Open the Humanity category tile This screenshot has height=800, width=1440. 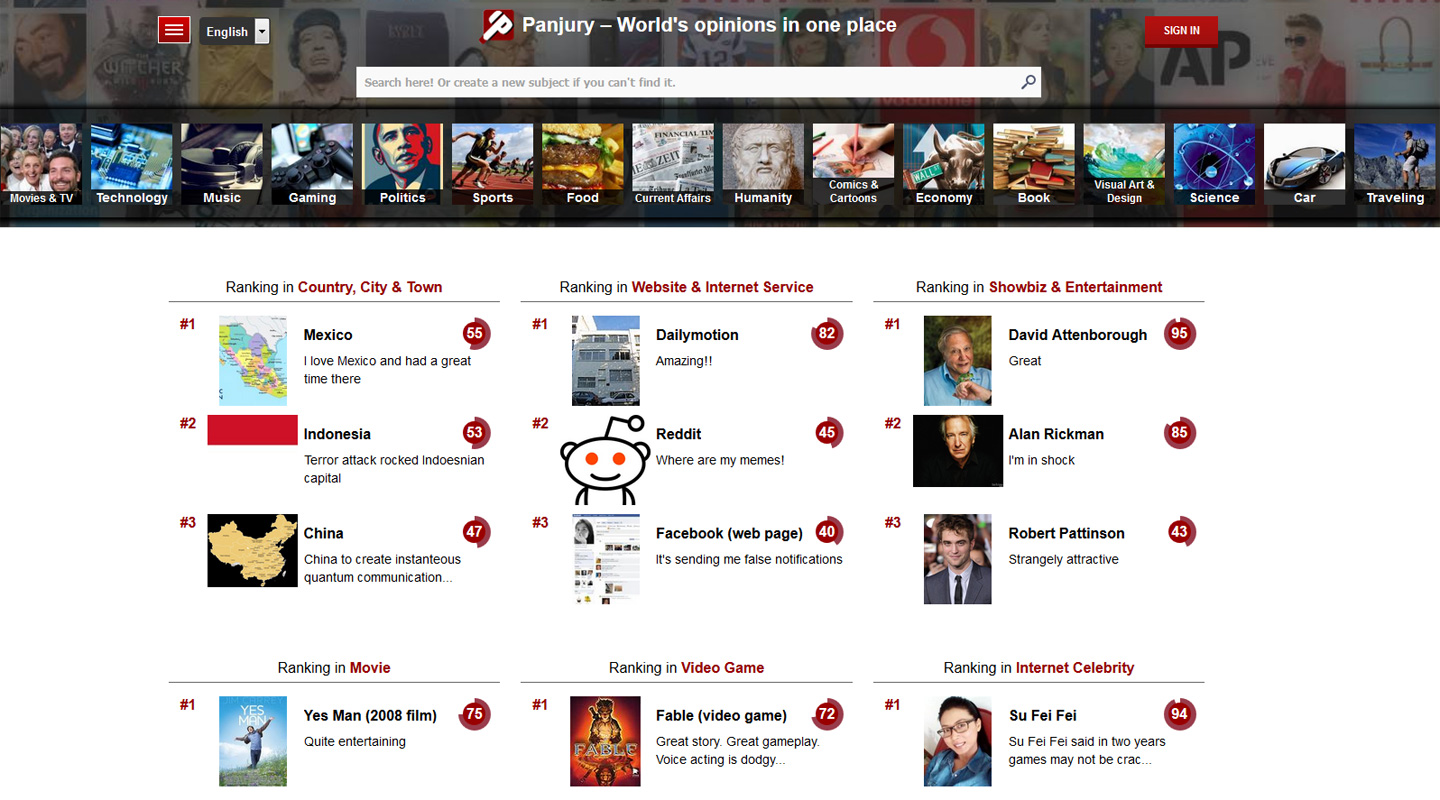coord(763,164)
